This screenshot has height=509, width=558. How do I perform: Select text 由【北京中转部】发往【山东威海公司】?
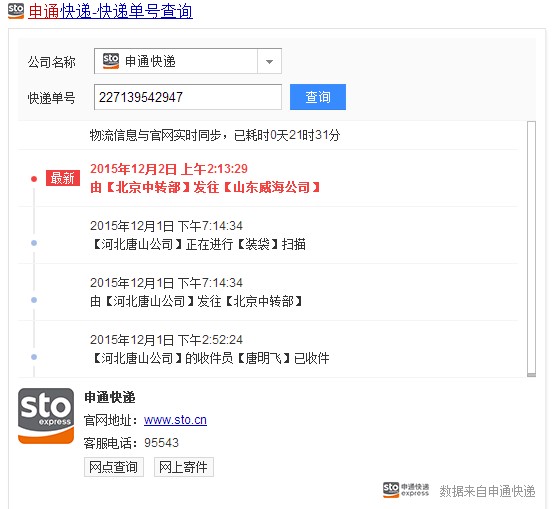pyautogui.click(x=205, y=187)
